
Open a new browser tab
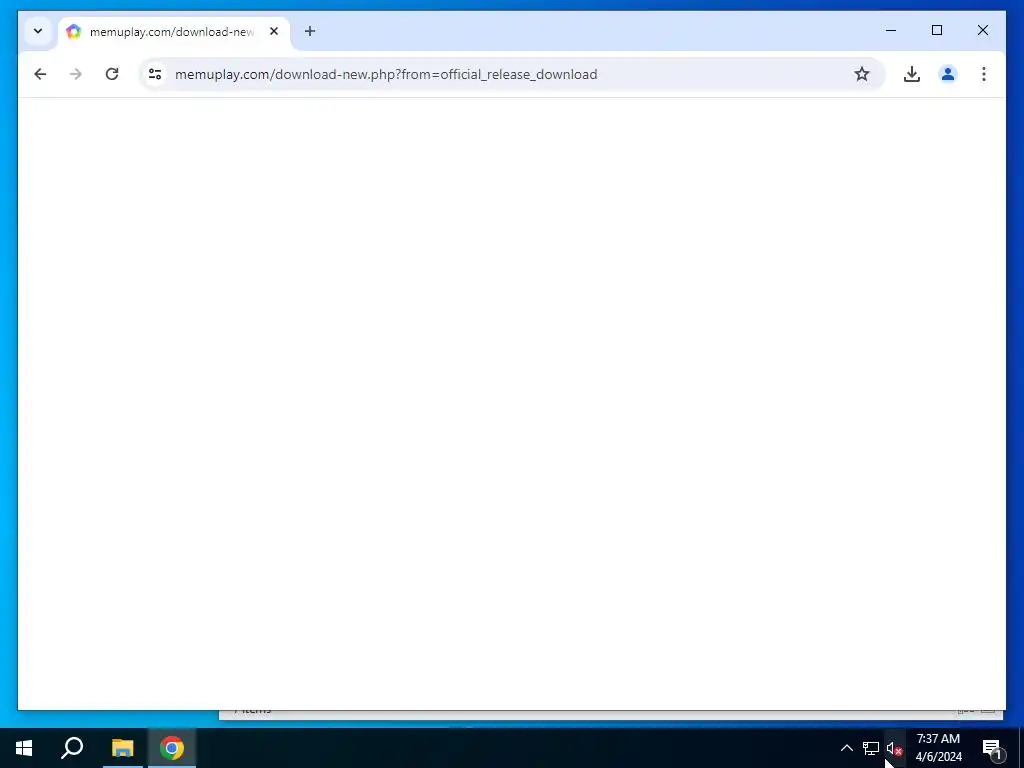[310, 31]
